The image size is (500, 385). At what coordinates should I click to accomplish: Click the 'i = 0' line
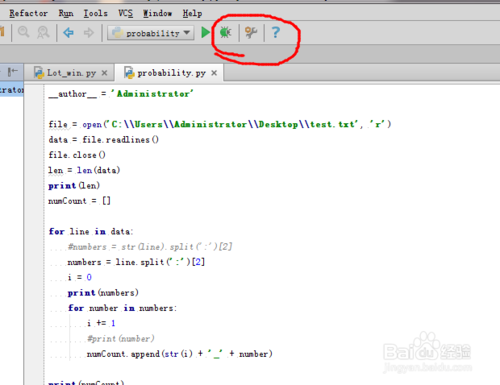79,277
